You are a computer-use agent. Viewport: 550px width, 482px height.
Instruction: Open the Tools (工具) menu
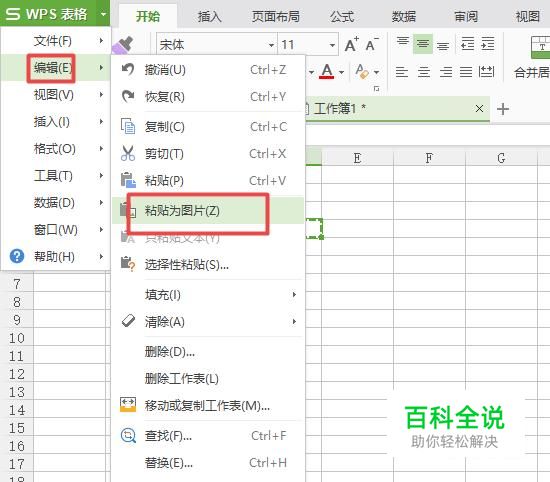(x=55, y=175)
